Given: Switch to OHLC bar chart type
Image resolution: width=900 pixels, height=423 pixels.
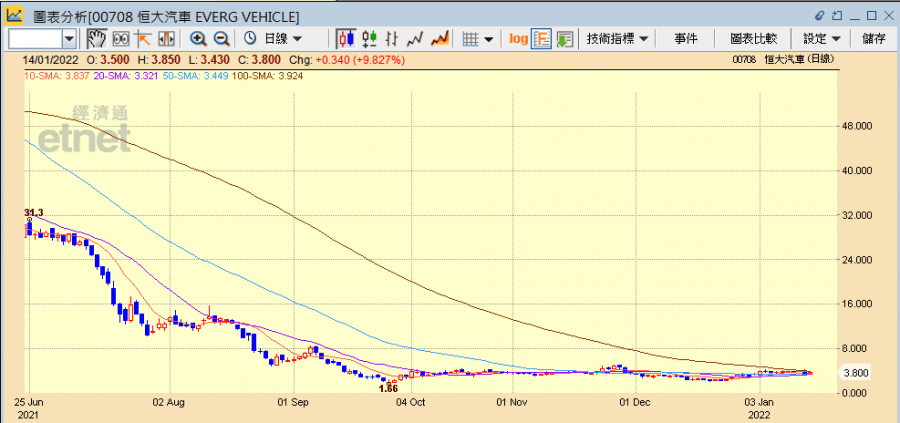Looking at the screenshot, I should (x=393, y=38).
